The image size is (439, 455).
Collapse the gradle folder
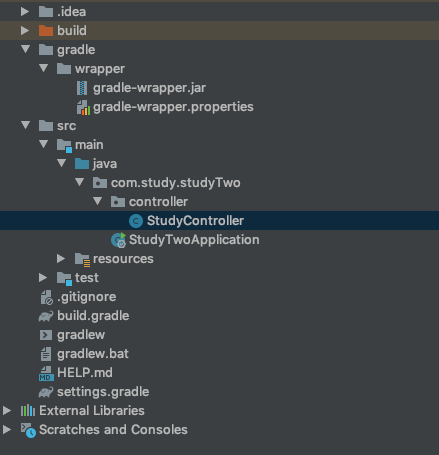pos(25,49)
